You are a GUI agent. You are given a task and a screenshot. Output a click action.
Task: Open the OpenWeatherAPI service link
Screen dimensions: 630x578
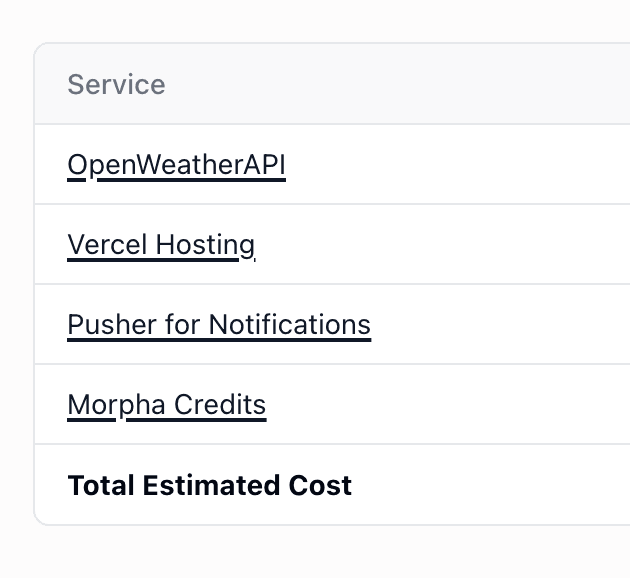click(x=176, y=165)
